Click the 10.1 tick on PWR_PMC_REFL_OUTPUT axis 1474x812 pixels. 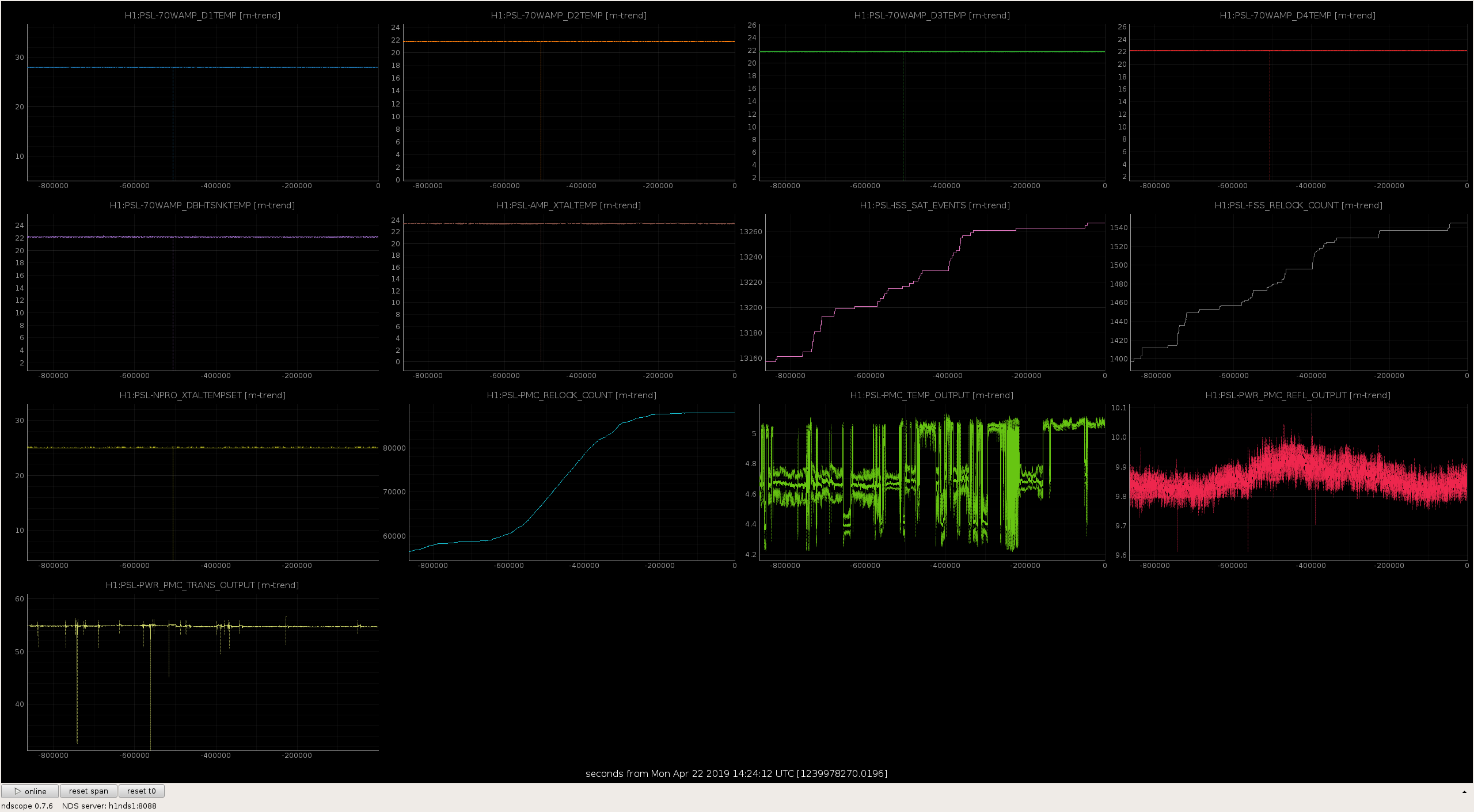click(1119, 408)
